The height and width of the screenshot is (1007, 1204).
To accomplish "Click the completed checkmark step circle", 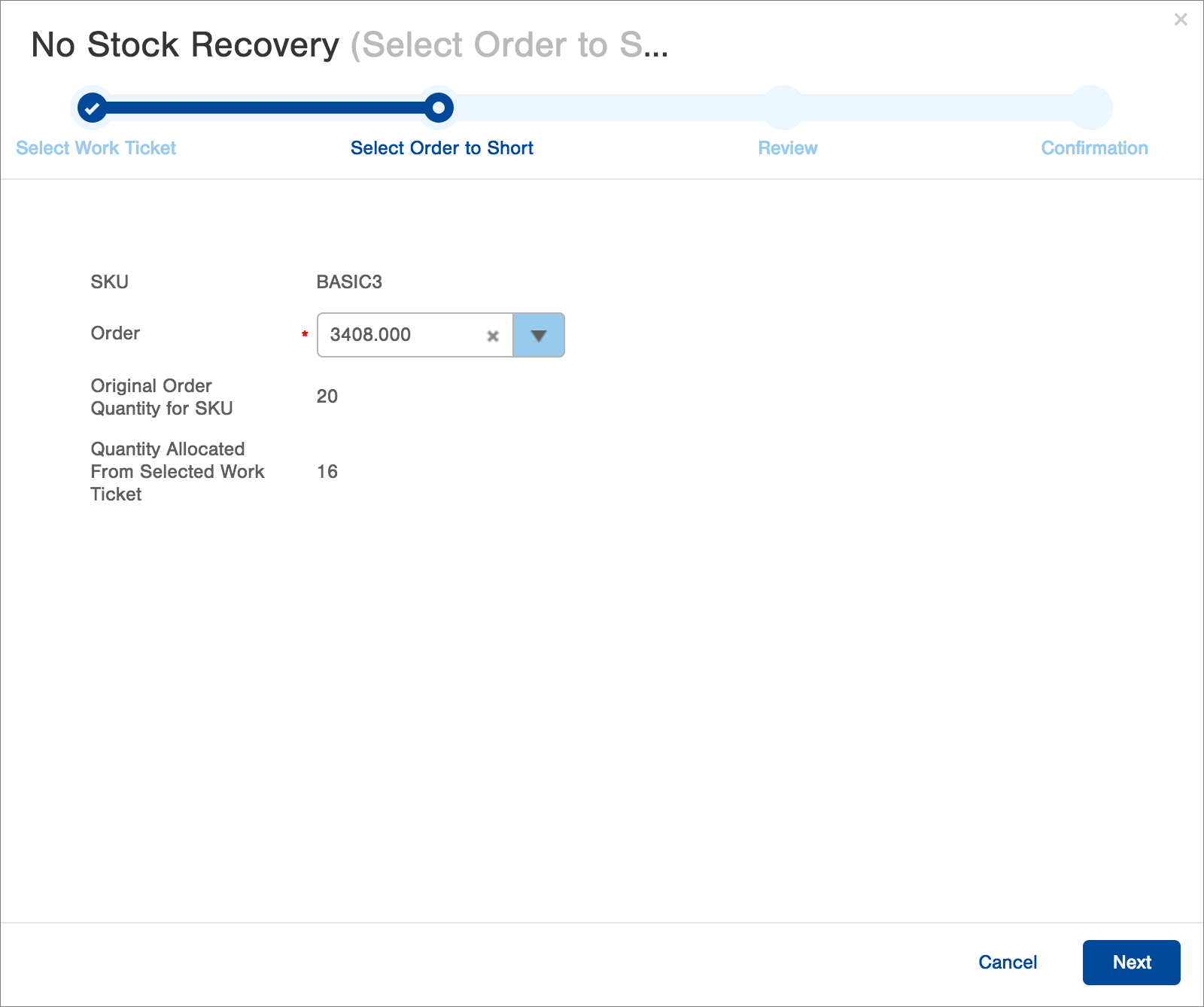I will click(92, 108).
